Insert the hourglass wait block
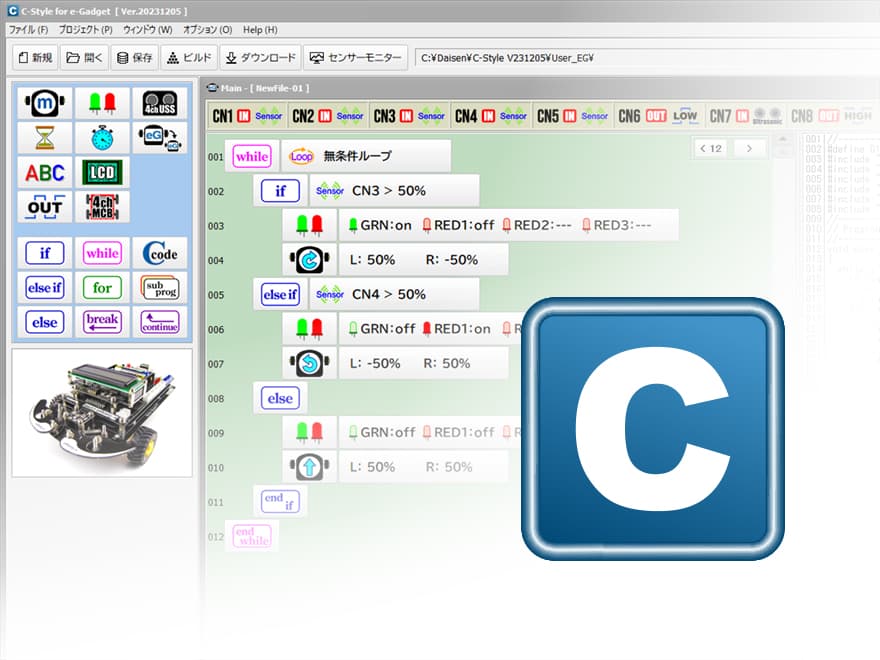This screenshot has height=660, width=880. pyautogui.click(x=45, y=138)
